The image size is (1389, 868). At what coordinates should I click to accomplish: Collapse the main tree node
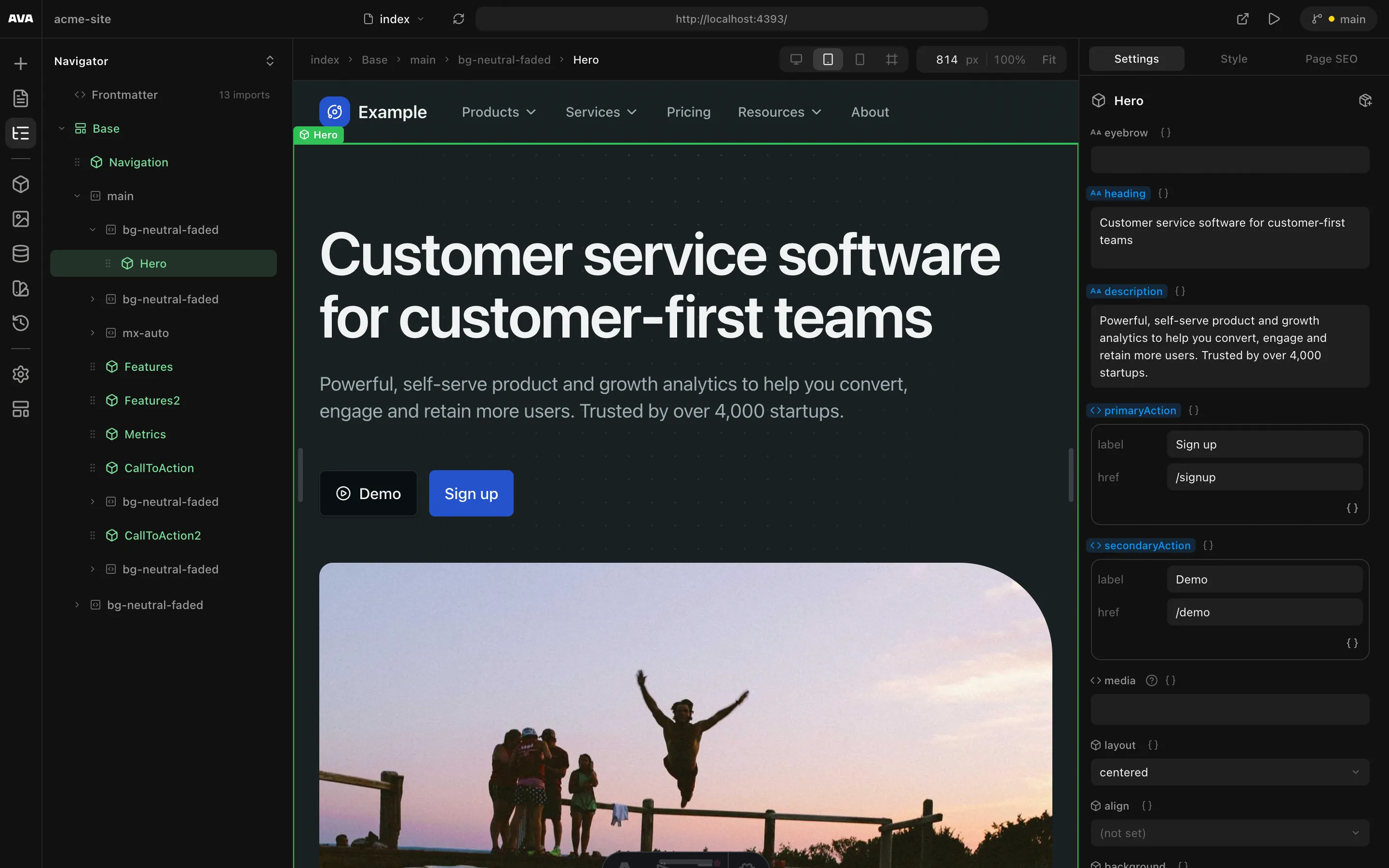tap(77, 196)
